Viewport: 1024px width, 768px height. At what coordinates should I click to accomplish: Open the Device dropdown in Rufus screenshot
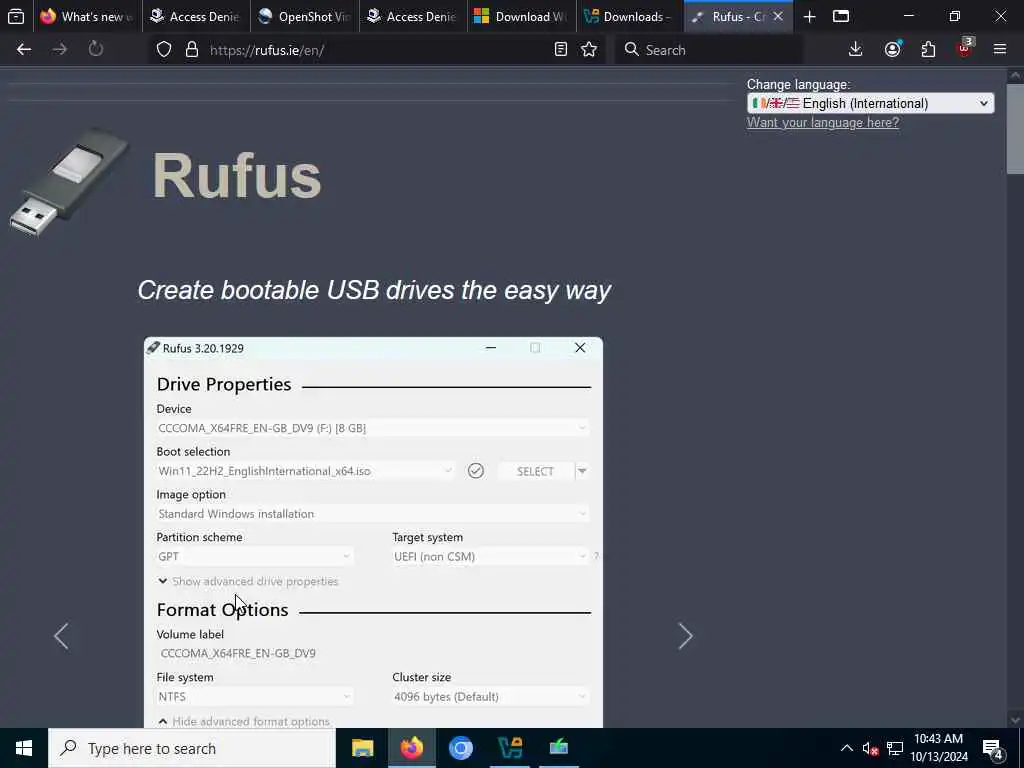tap(372, 428)
